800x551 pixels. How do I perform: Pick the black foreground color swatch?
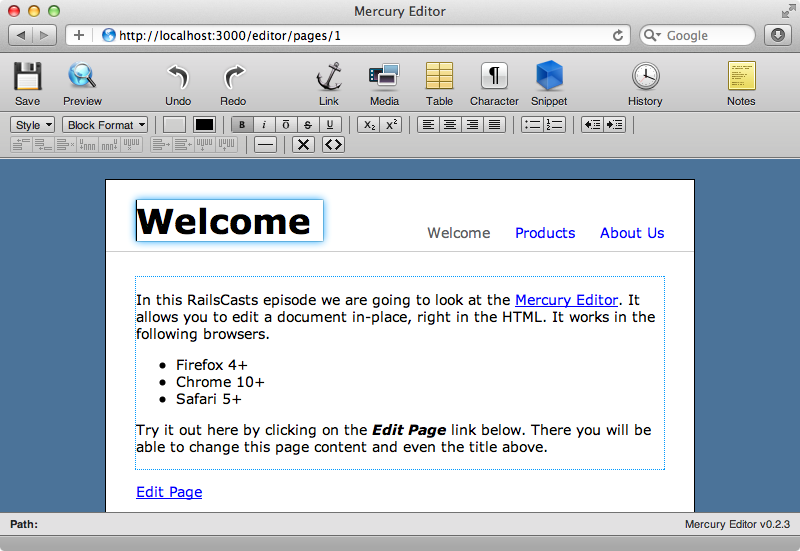[204, 124]
